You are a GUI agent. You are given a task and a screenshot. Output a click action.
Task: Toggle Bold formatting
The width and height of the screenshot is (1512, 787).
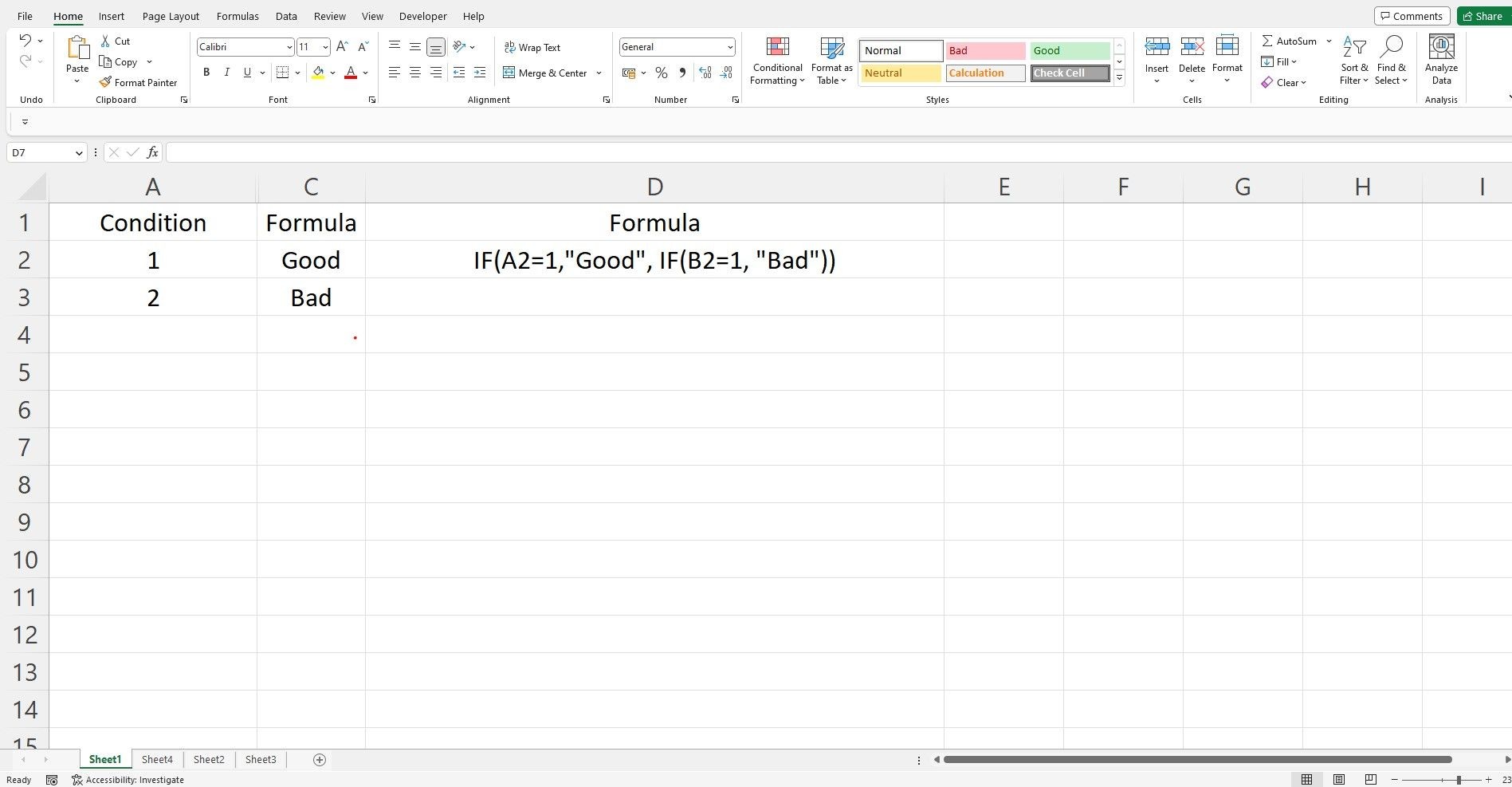tap(206, 73)
